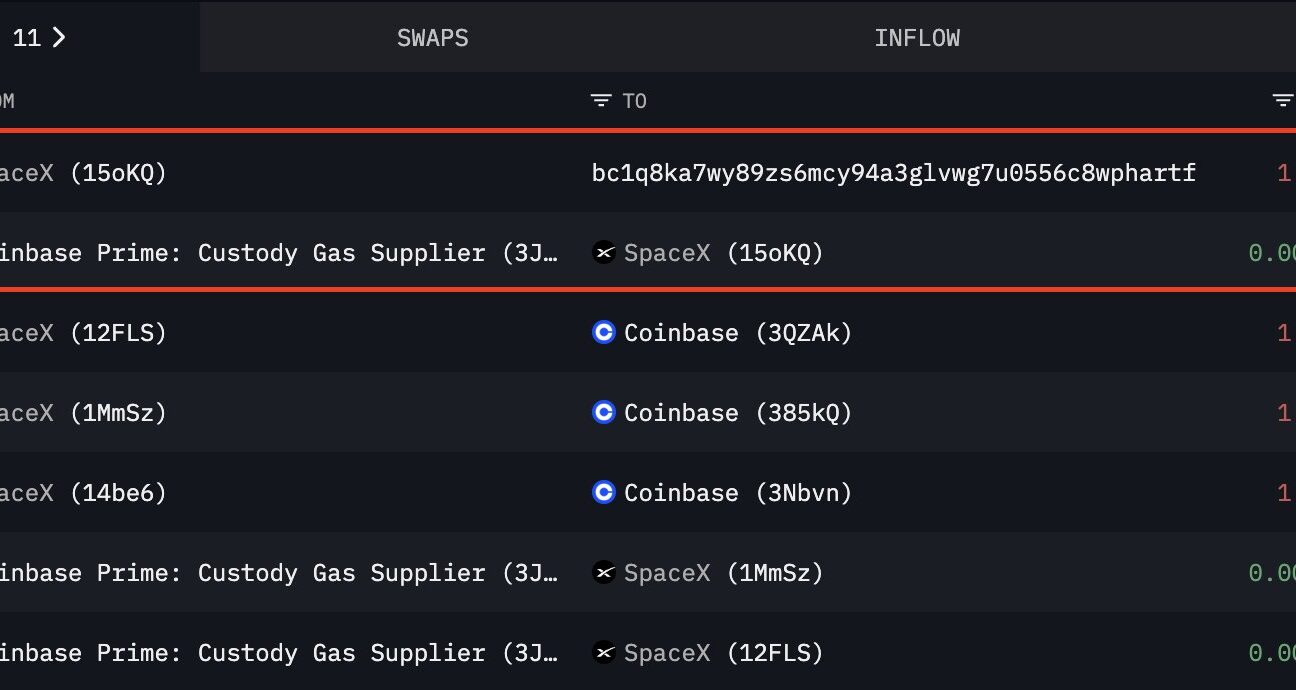
Task: Open Coinbase Prime Custody Gas Supplier in second row
Action: (x=280, y=253)
